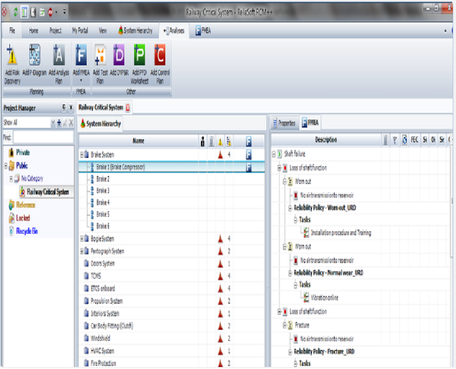Viewport: 456px width, 369px height.
Task: Click the plus icon in Project Manager toolbar
Action: 59,123
